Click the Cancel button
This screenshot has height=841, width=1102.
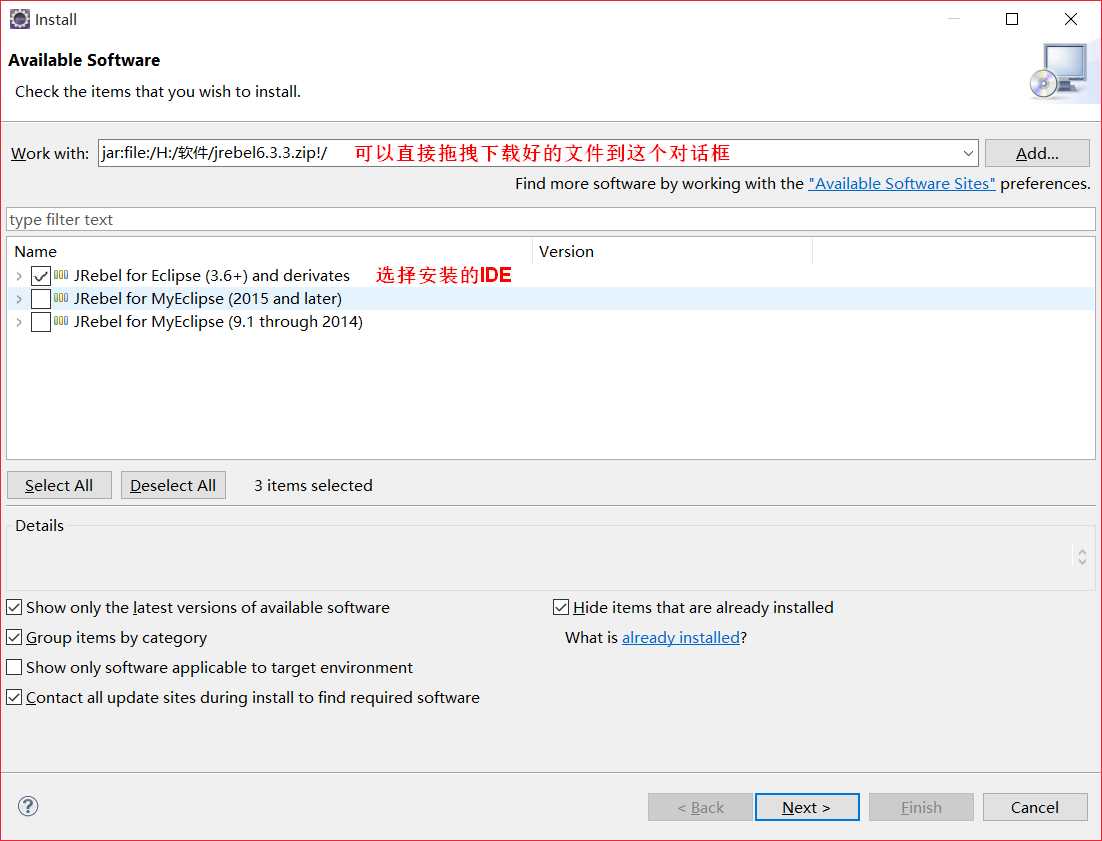click(x=1035, y=807)
